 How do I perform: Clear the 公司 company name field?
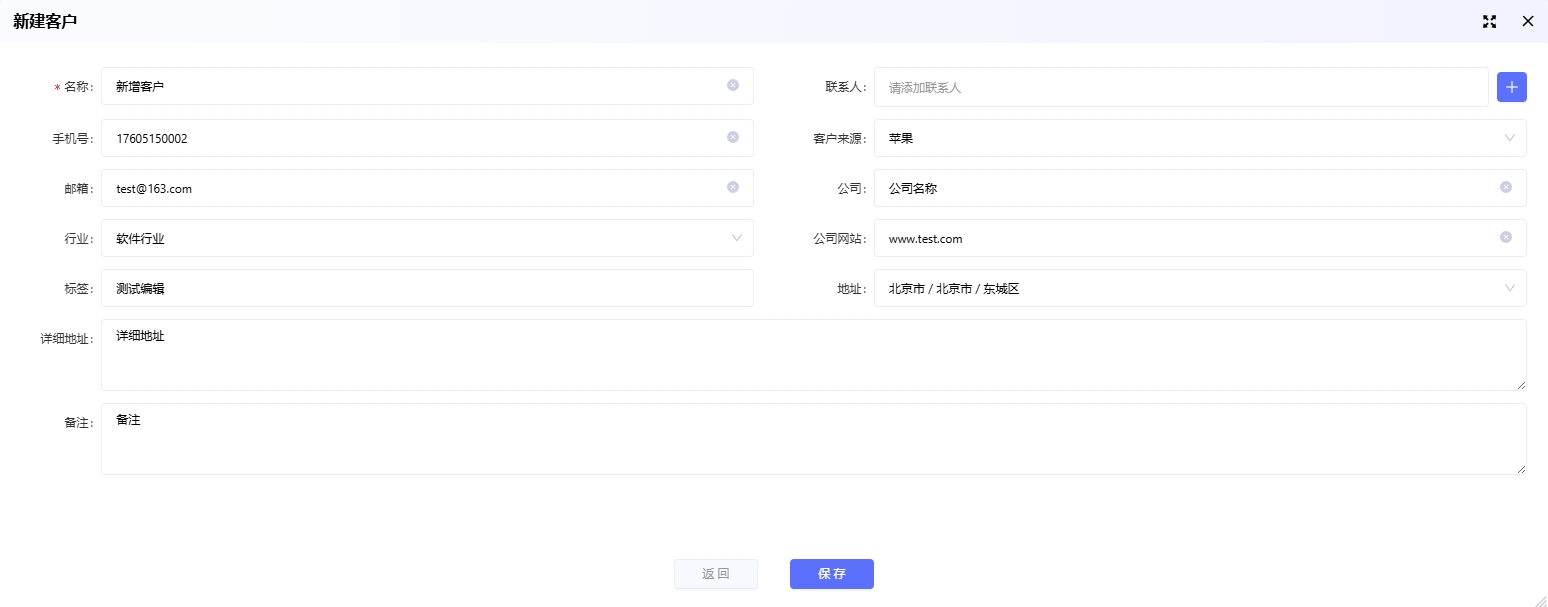pos(1506,187)
